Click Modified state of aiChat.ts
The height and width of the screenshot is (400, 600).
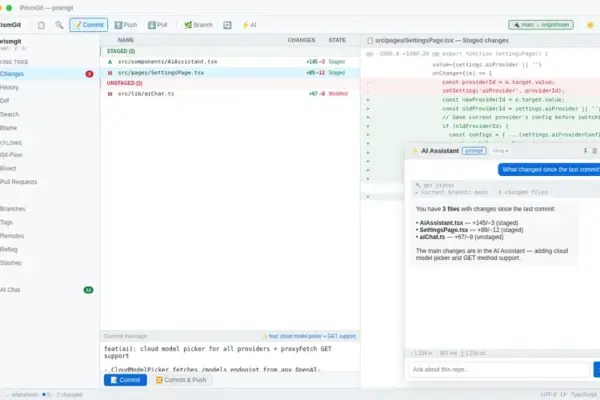338,94
